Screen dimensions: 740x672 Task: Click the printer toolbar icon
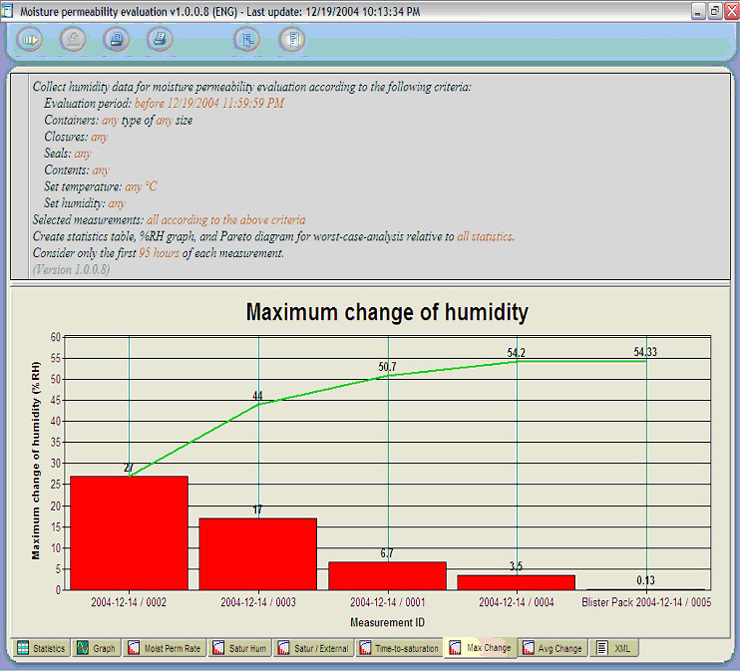[x=160, y=40]
